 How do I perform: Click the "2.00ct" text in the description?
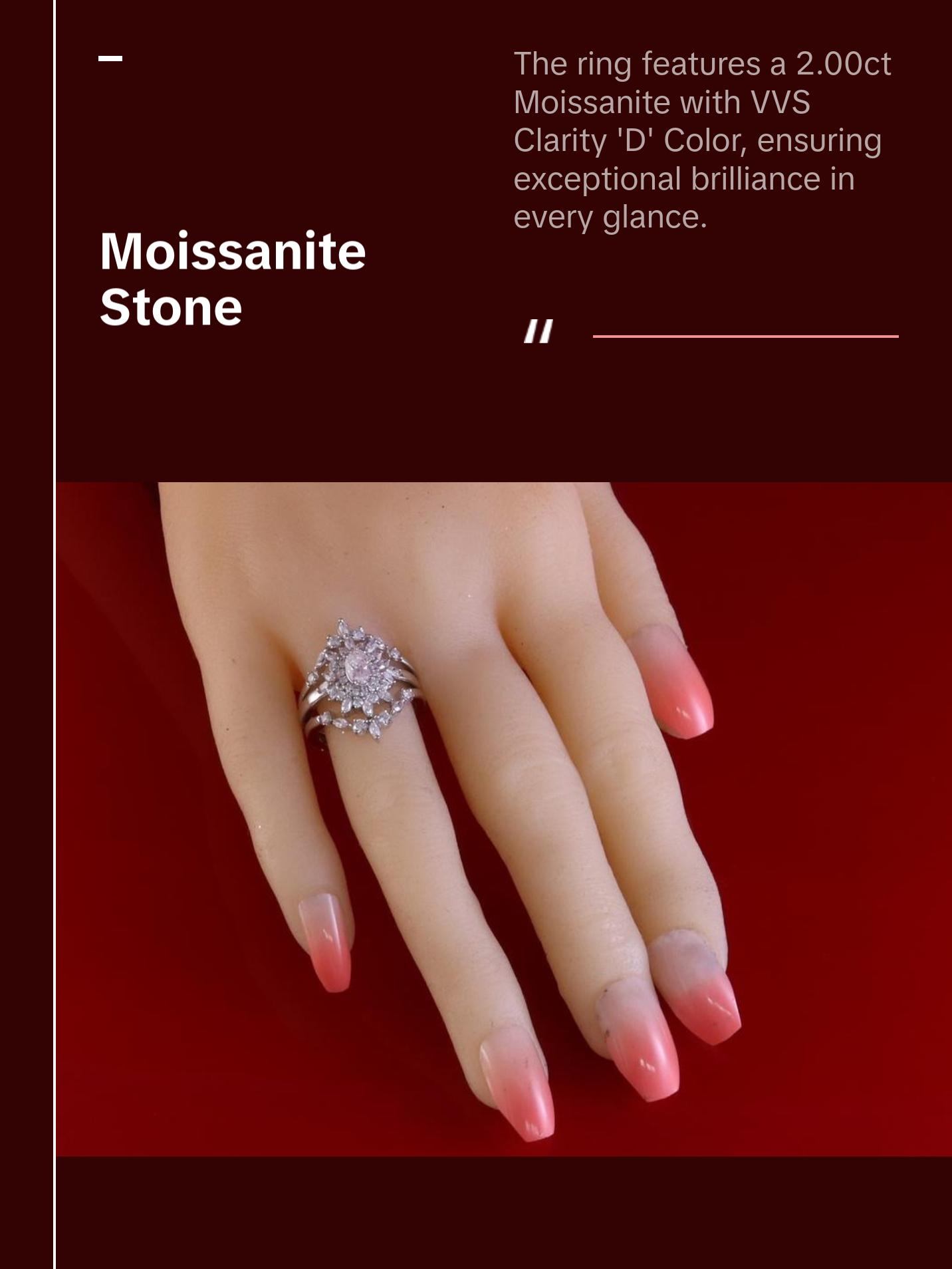(x=844, y=64)
